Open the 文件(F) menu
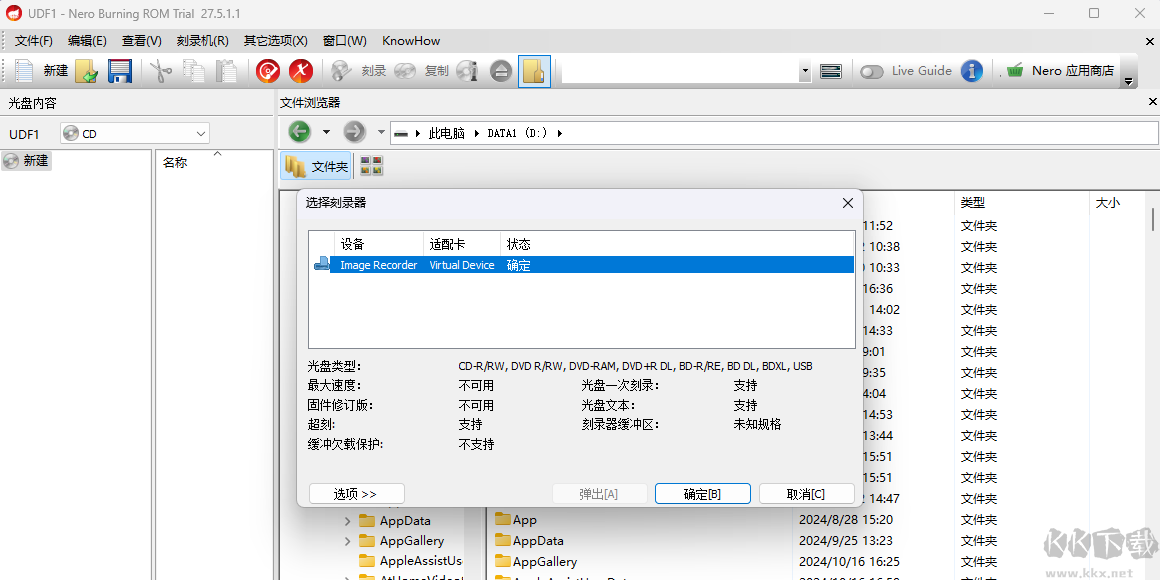1160x580 pixels. (34, 41)
